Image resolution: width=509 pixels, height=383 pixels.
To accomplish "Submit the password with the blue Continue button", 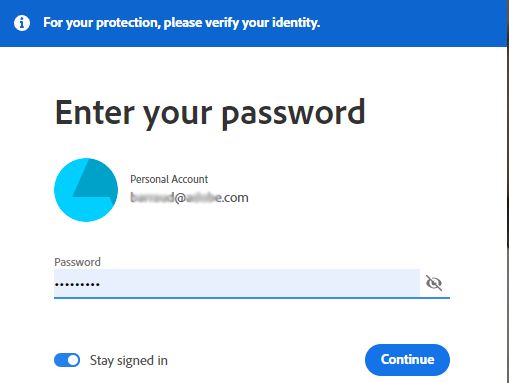I will [x=407, y=360].
